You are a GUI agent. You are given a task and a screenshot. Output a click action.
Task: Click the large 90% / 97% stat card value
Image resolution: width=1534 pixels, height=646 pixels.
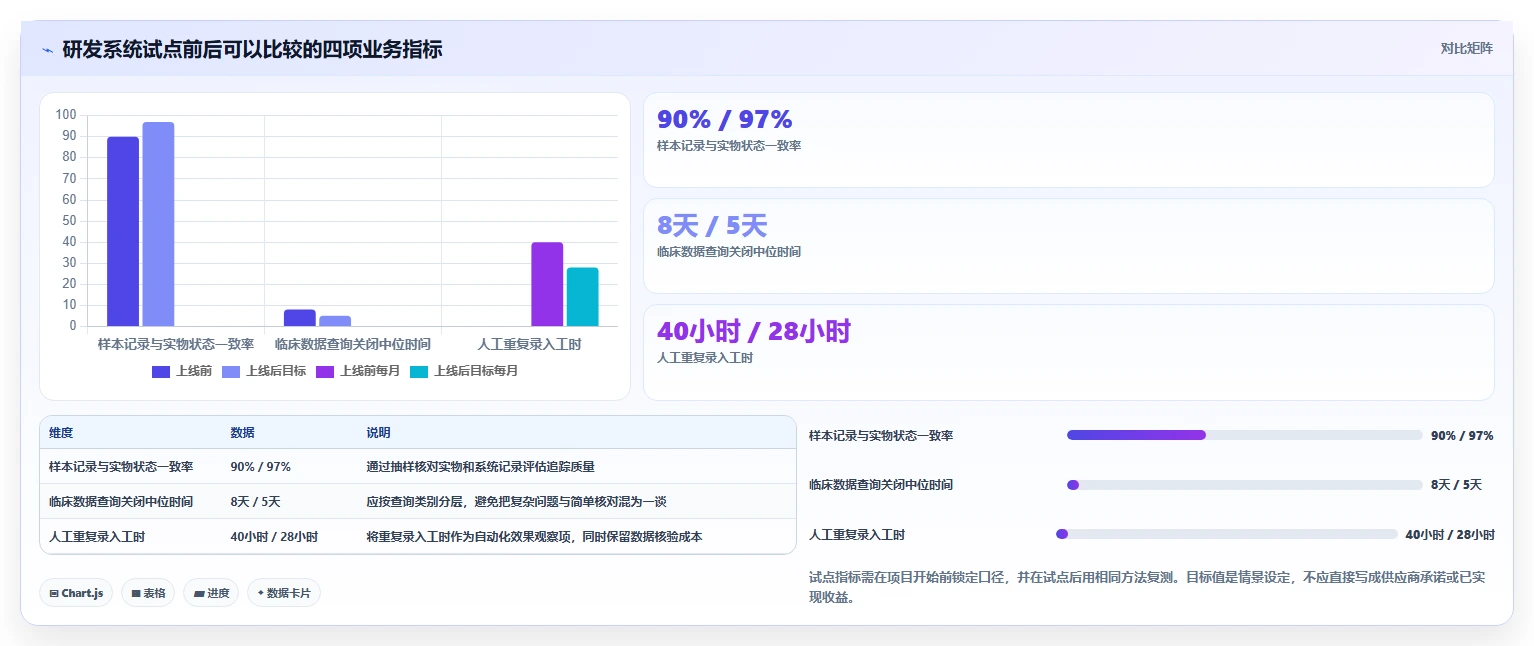point(724,120)
